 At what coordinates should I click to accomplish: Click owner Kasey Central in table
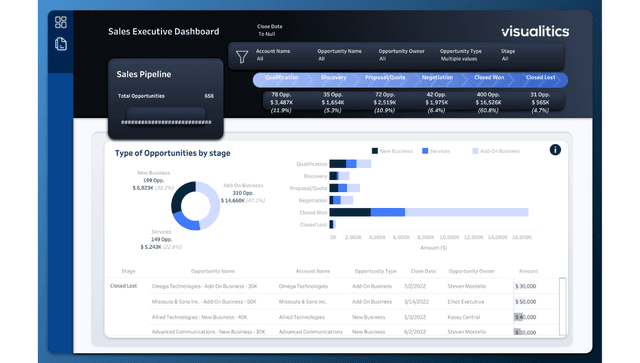click(464, 317)
